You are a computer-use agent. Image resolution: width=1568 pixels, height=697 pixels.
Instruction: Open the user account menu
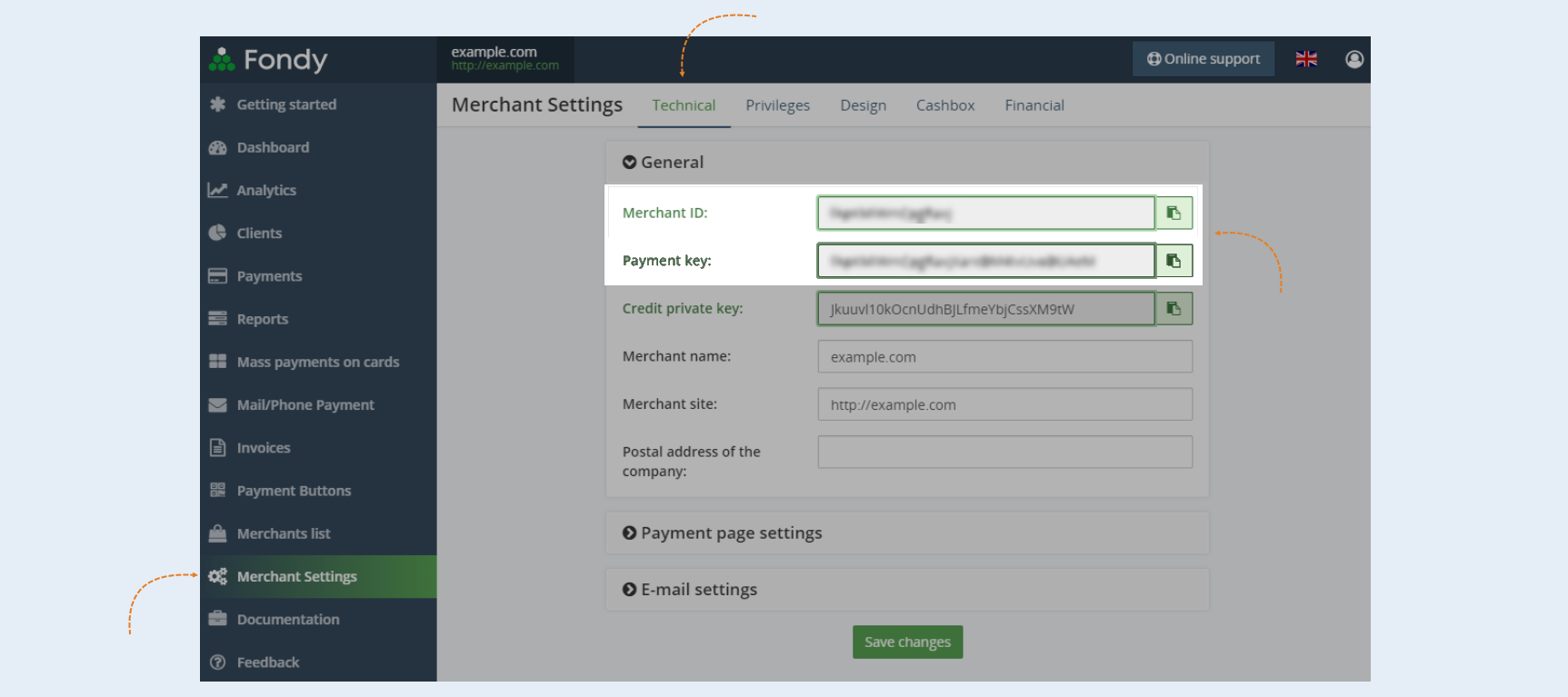pyautogui.click(x=1354, y=59)
